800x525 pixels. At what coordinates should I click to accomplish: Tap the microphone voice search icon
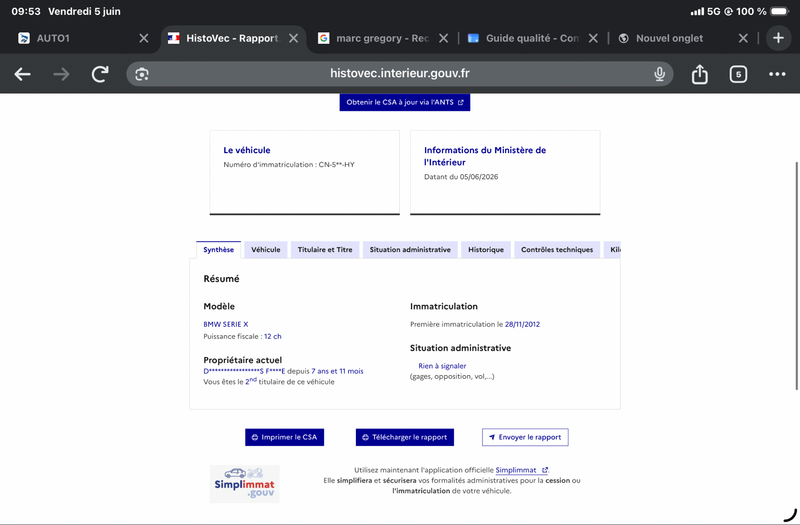pyautogui.click(x=659, y=74)
